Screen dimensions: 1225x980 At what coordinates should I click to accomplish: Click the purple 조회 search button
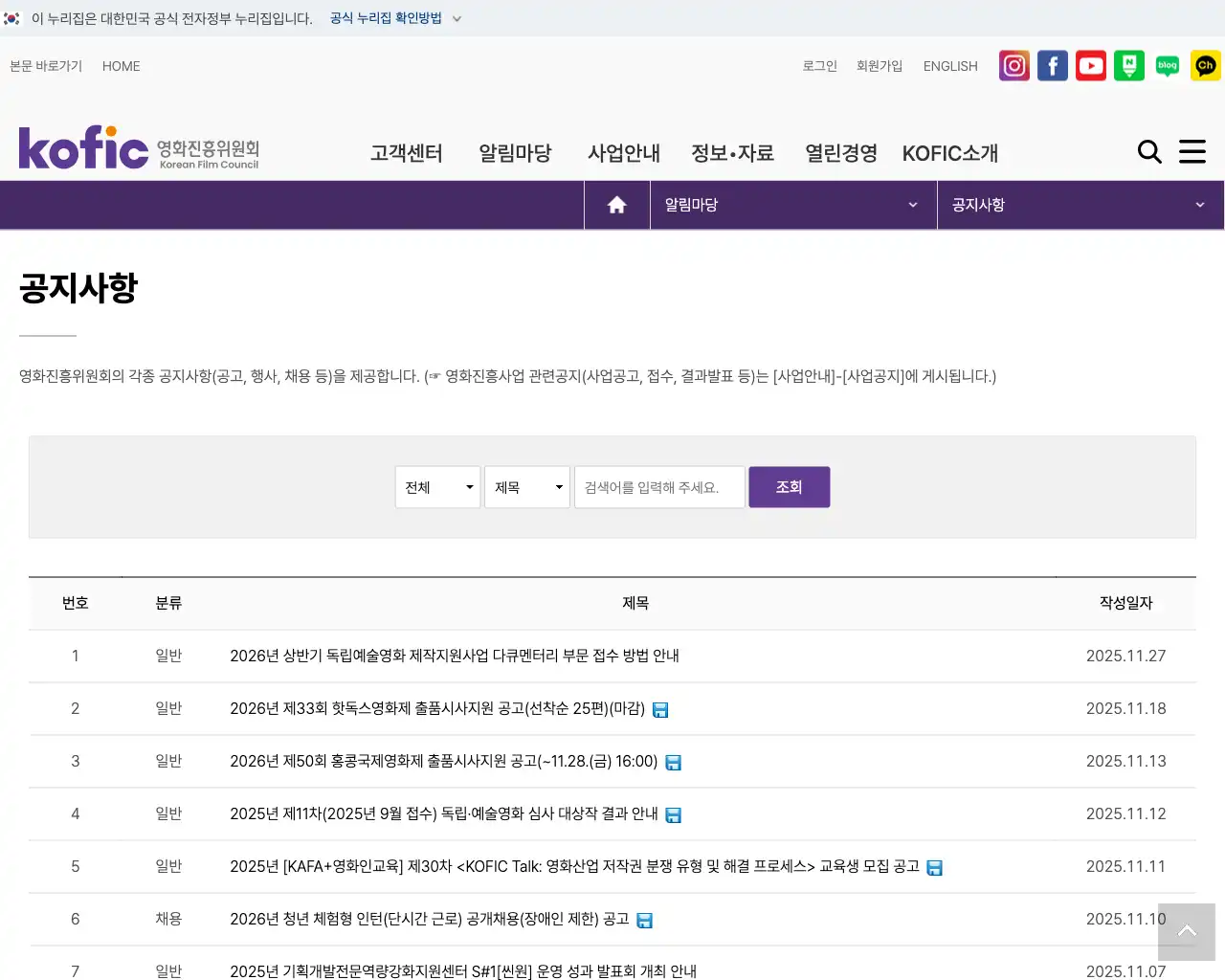789,486
